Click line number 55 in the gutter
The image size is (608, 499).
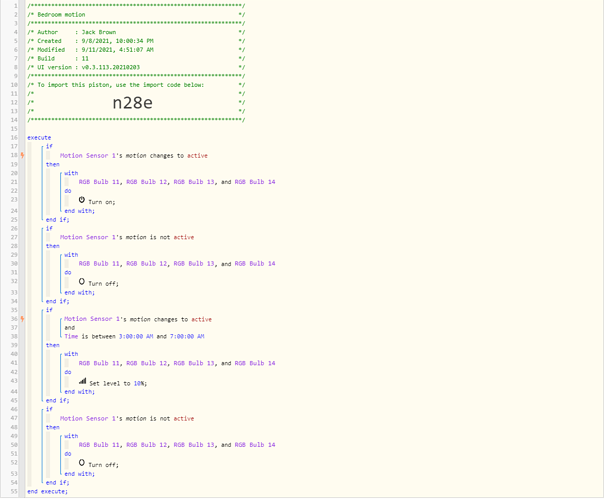coord(14,492)
